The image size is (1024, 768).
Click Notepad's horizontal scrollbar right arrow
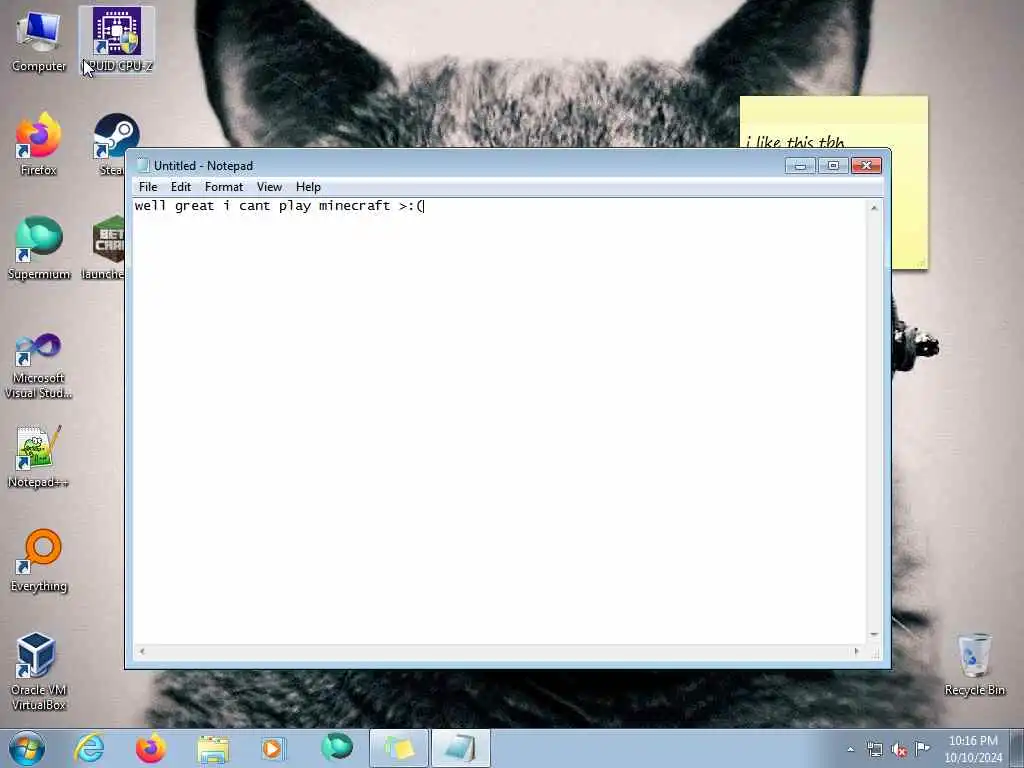pyautogui.click(x=857, y=651)
